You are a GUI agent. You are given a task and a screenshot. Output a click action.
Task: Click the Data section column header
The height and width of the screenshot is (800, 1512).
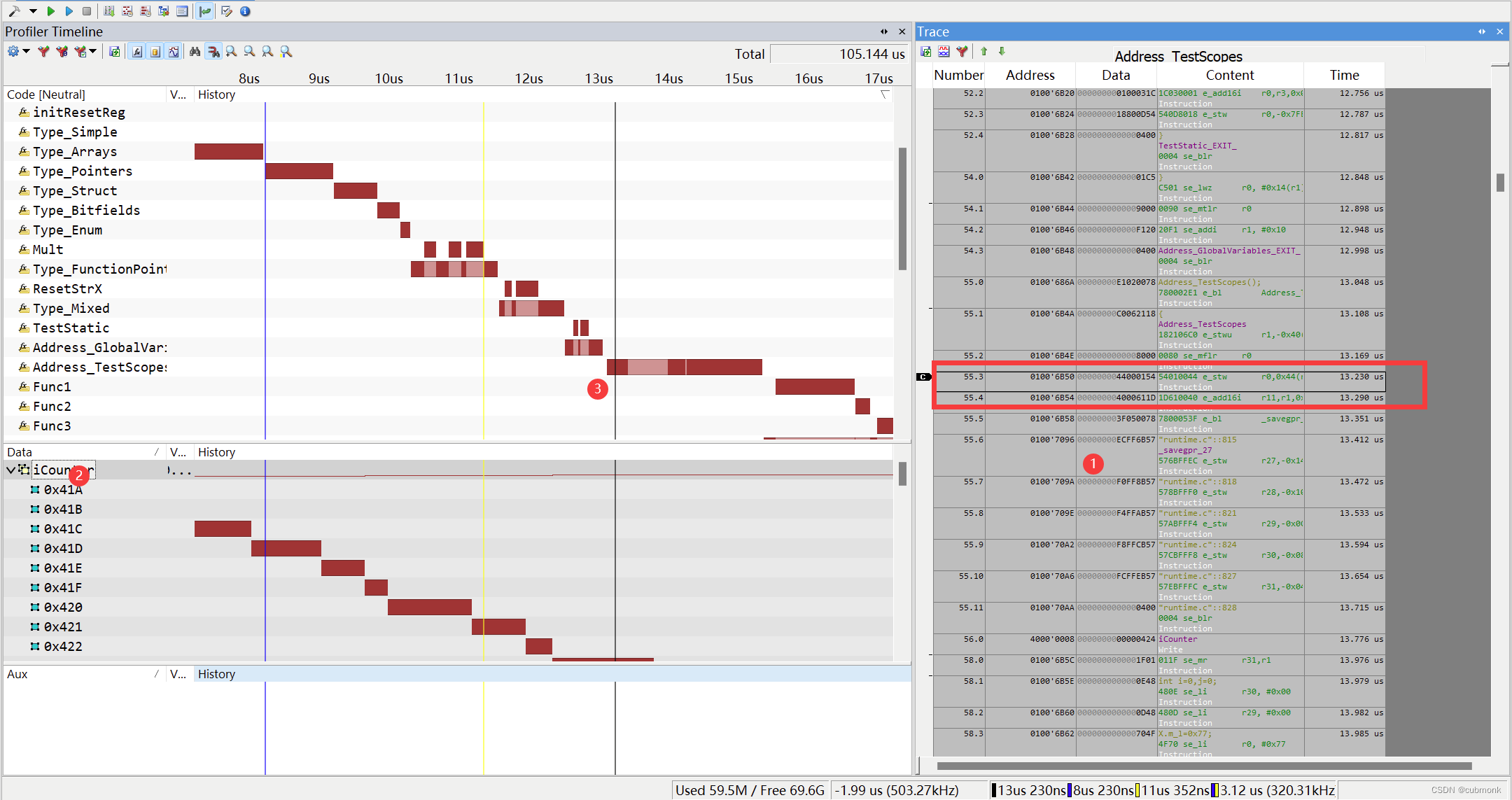pyautogui.click(x=85, y=452)
